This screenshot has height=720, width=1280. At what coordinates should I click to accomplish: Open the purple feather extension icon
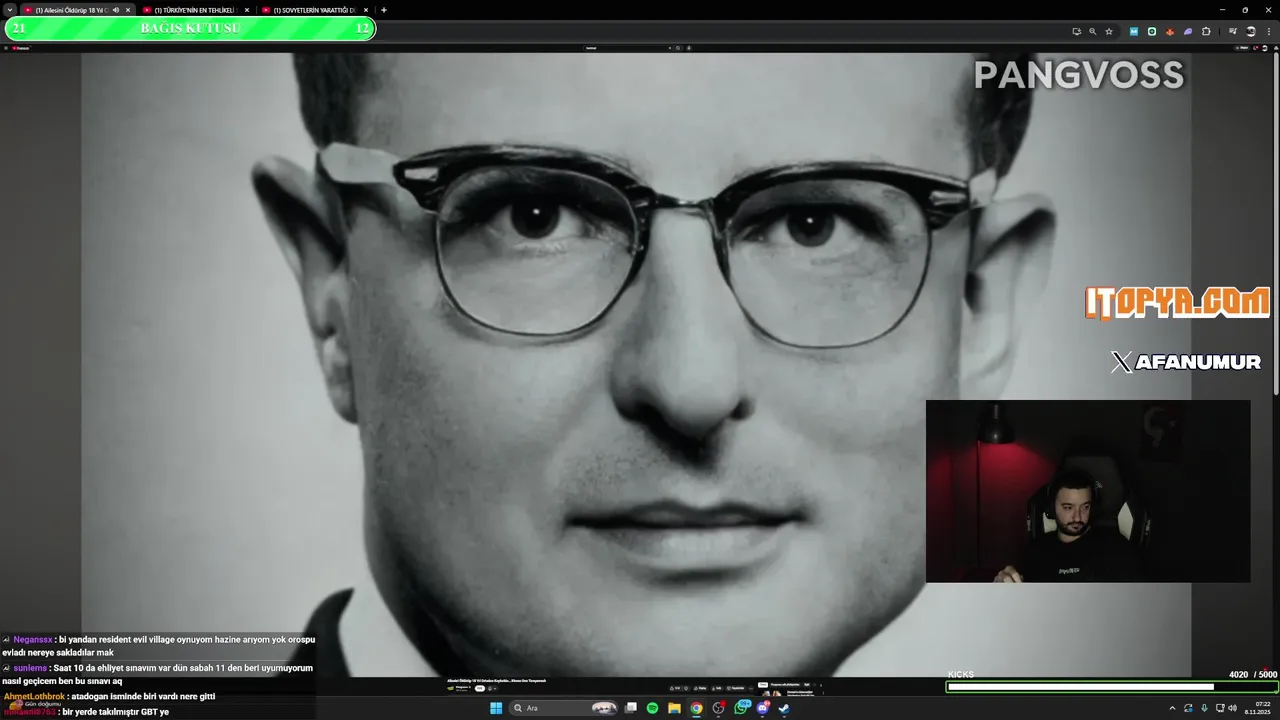(1188, 32)
